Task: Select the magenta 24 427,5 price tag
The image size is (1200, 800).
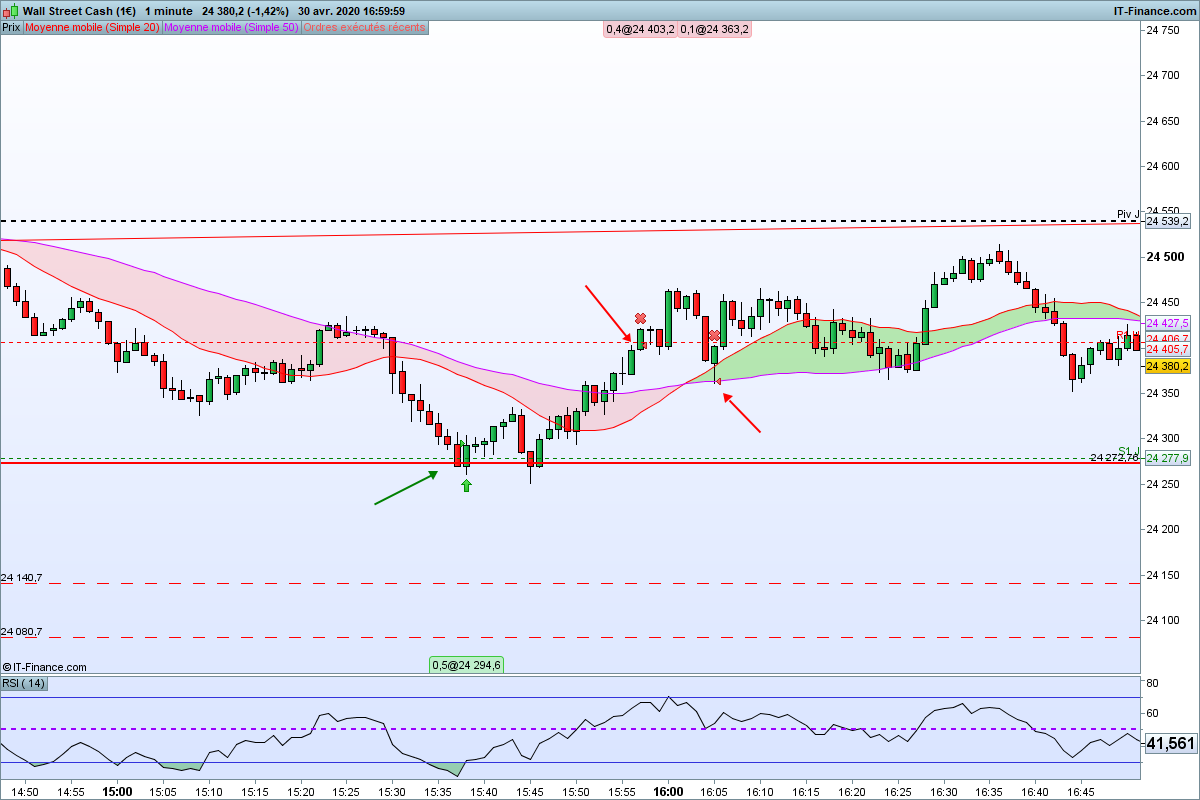Action: tap(1167, 323)
